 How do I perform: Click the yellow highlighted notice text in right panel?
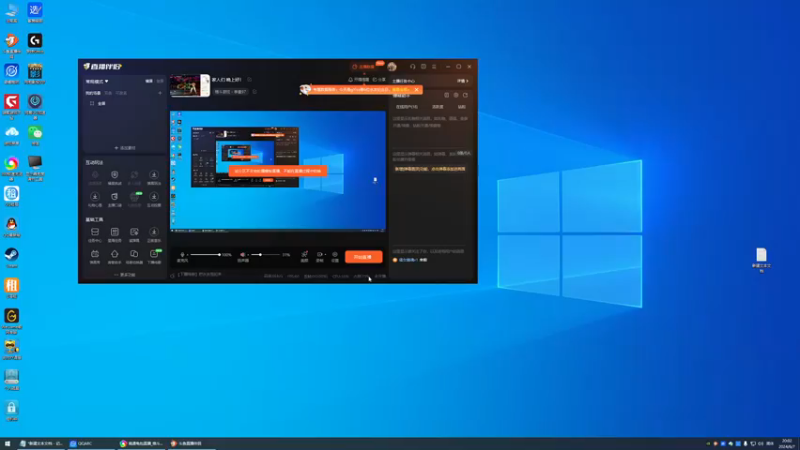[x=430, y=169]
